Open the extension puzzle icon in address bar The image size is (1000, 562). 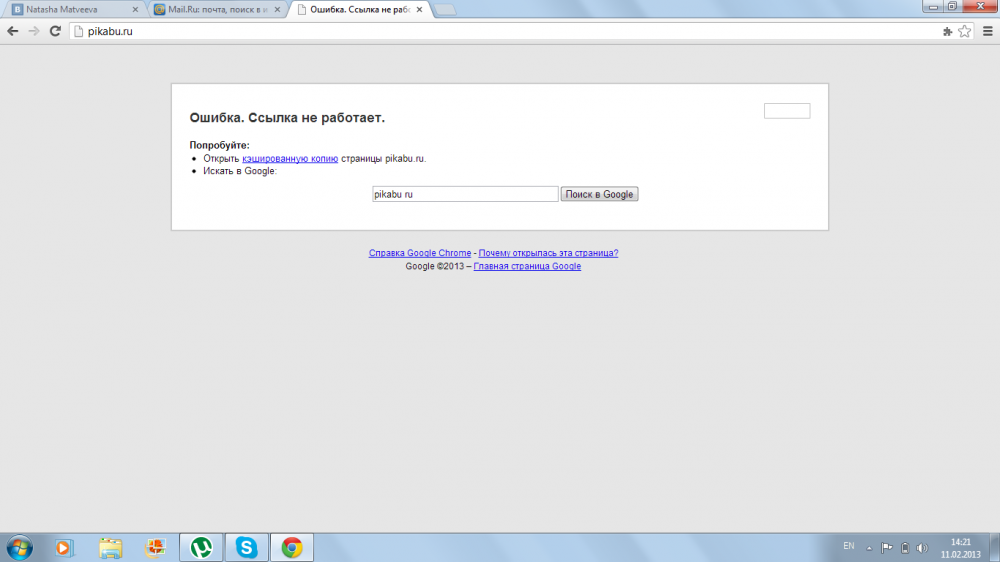948,31
